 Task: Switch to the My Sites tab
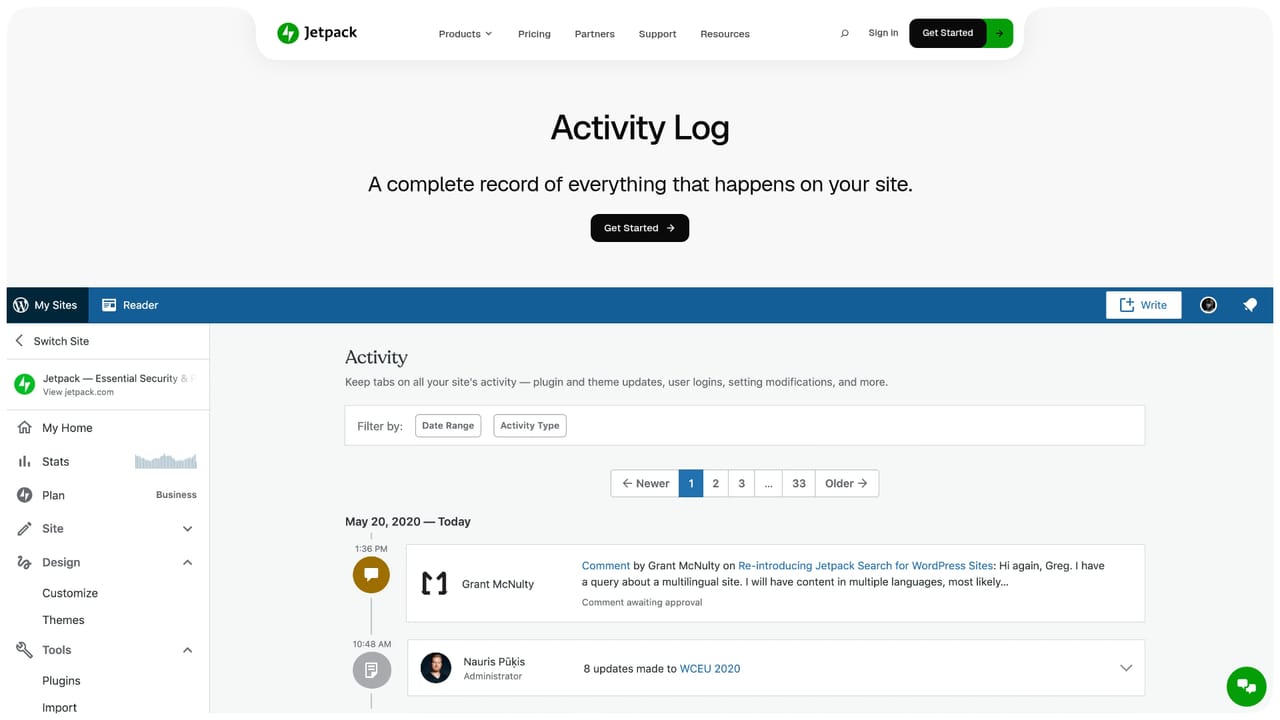pos(47,305)
